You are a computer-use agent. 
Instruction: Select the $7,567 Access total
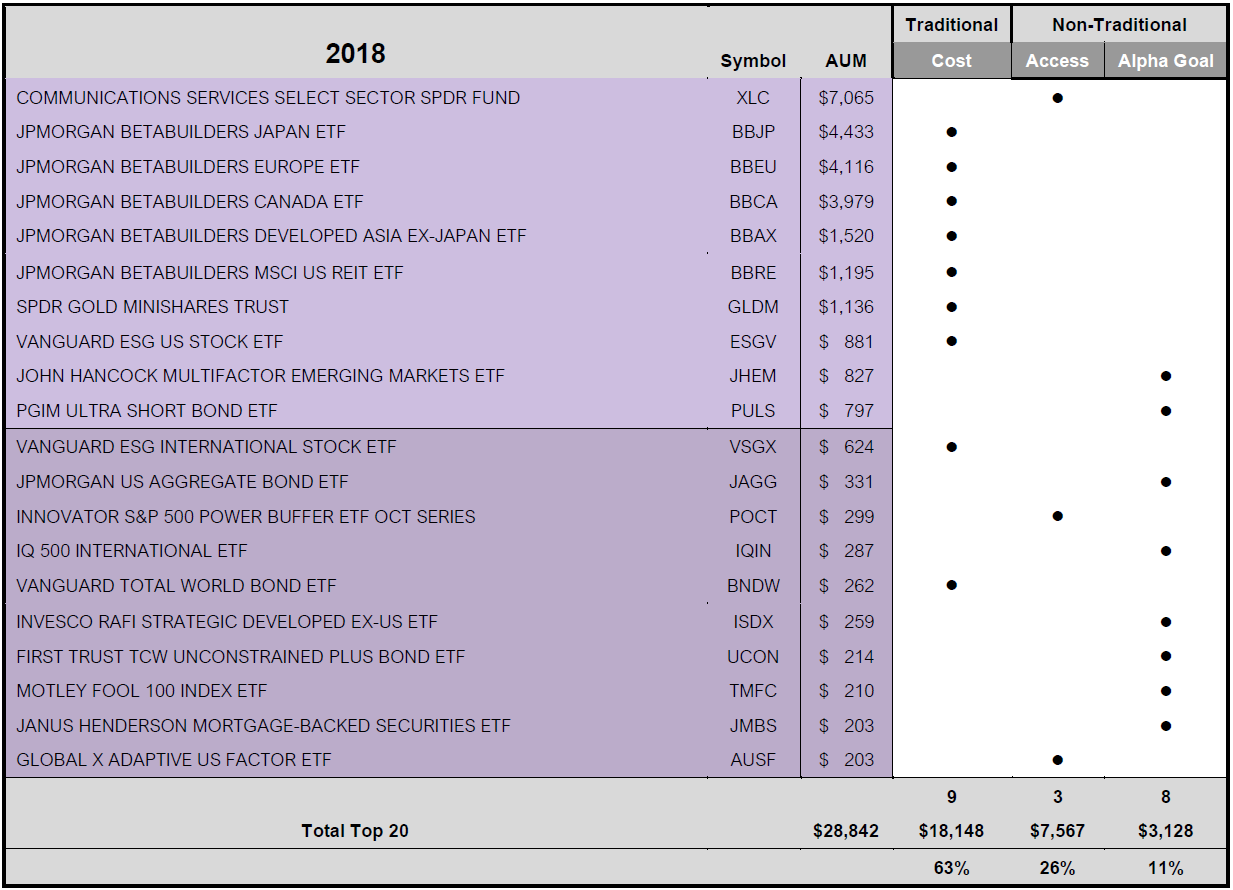pos(1057,831)
